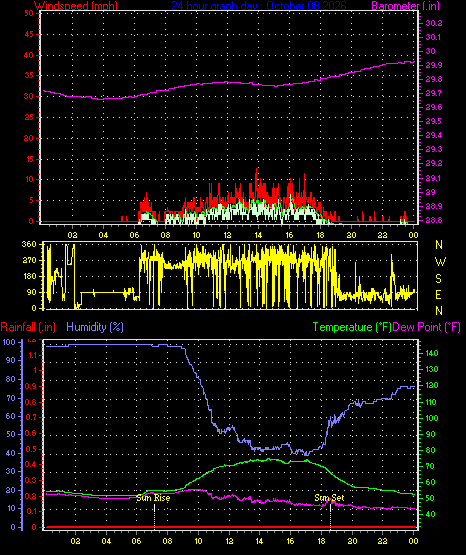
Task: Click the 'Windspeed (mph)' axis title
Action: coord(76,5)
